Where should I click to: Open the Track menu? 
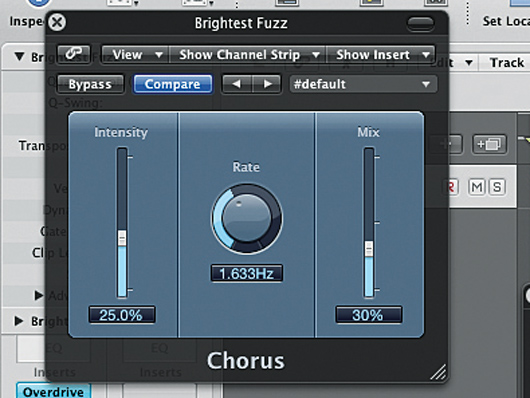(507, 63)
